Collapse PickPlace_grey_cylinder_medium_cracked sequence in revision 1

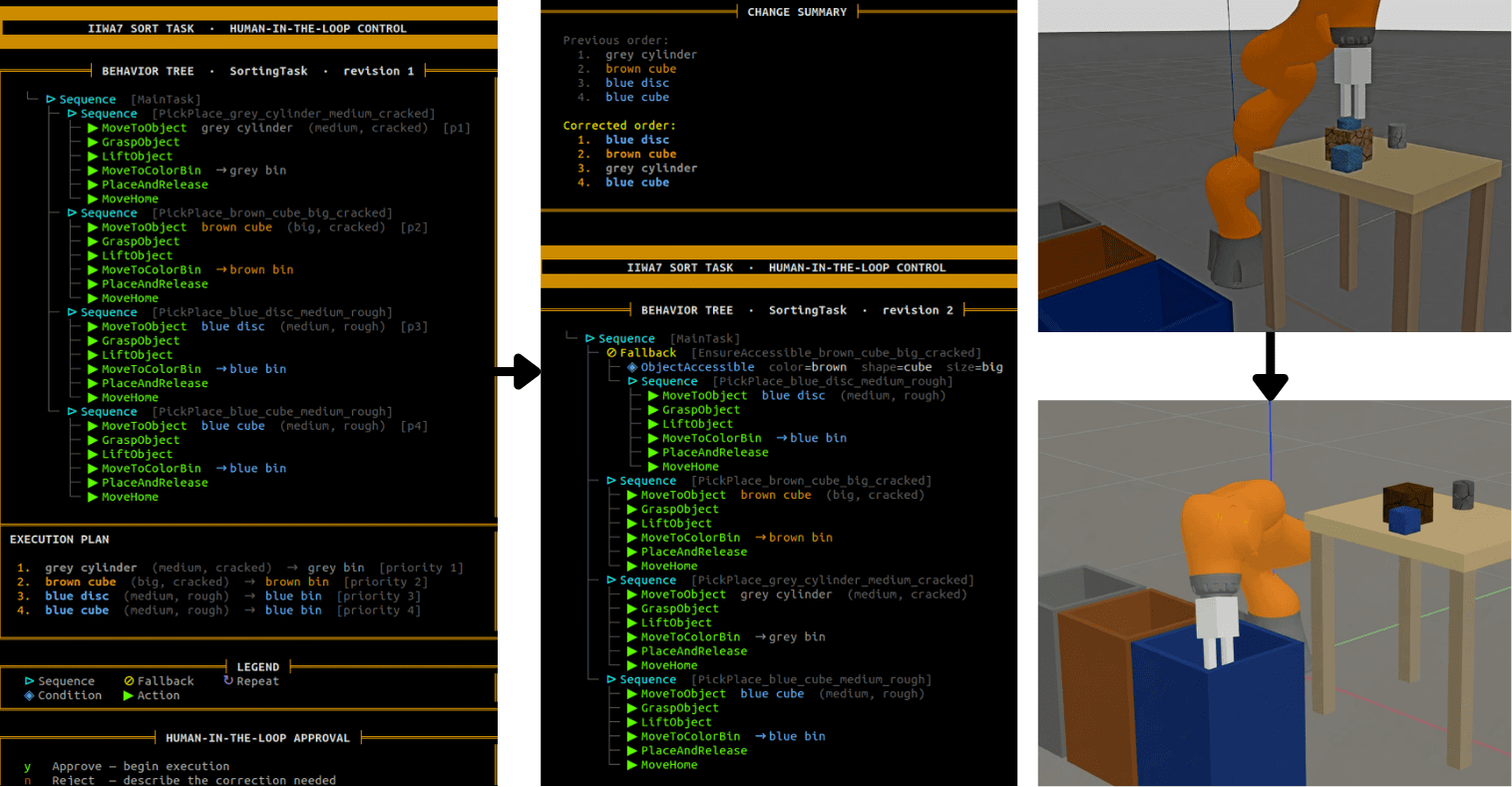72,114
